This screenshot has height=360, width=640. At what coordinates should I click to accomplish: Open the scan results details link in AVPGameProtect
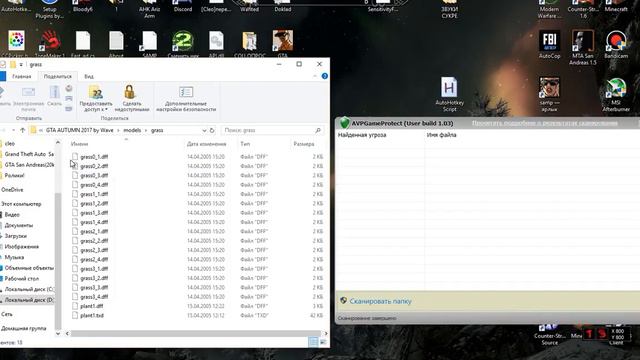544,123
